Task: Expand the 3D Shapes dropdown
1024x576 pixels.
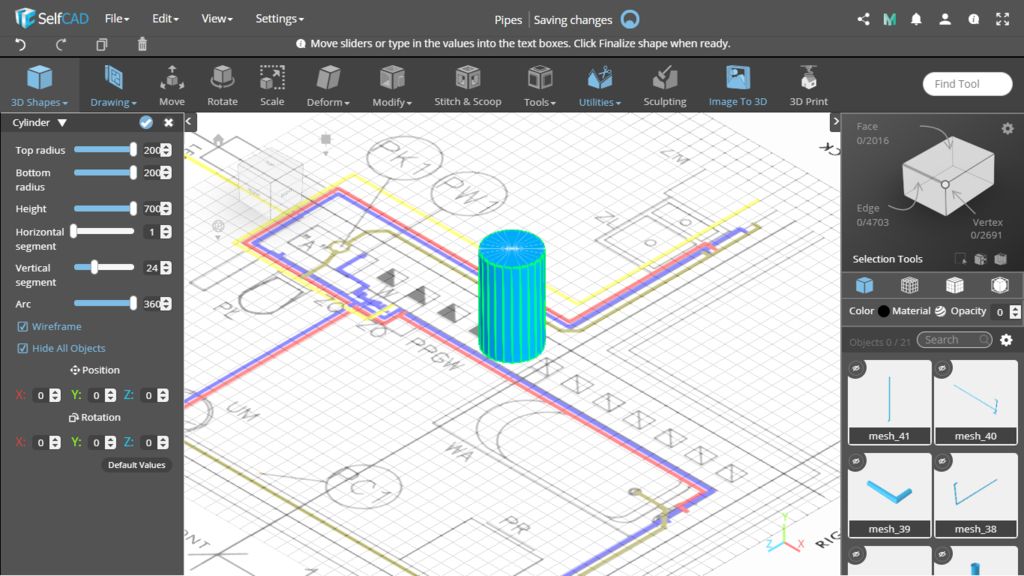Action: pos(39,85)
